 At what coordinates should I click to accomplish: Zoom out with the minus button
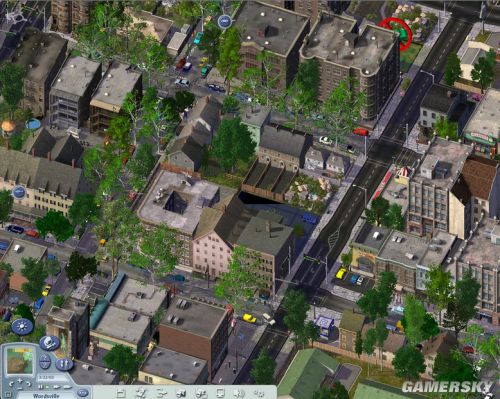(20, 388)
